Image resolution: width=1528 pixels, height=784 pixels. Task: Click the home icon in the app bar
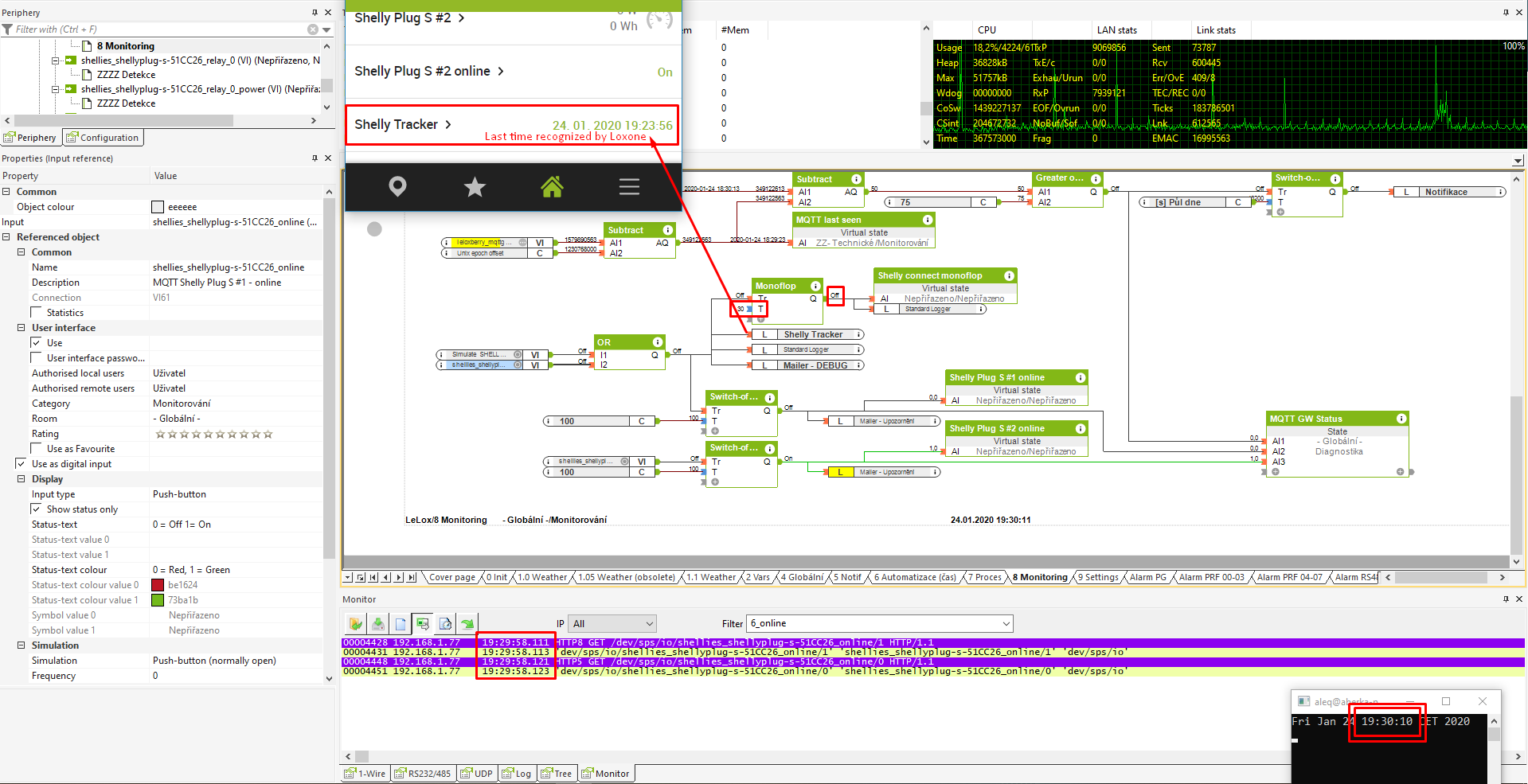(x=552, y=187)
